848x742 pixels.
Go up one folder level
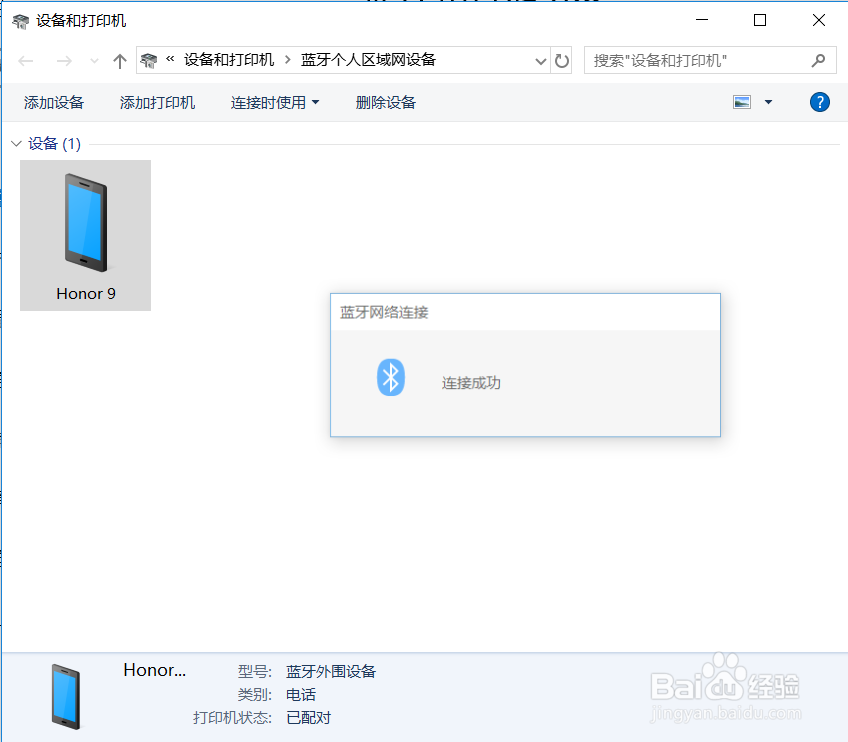tap(120, 61)
